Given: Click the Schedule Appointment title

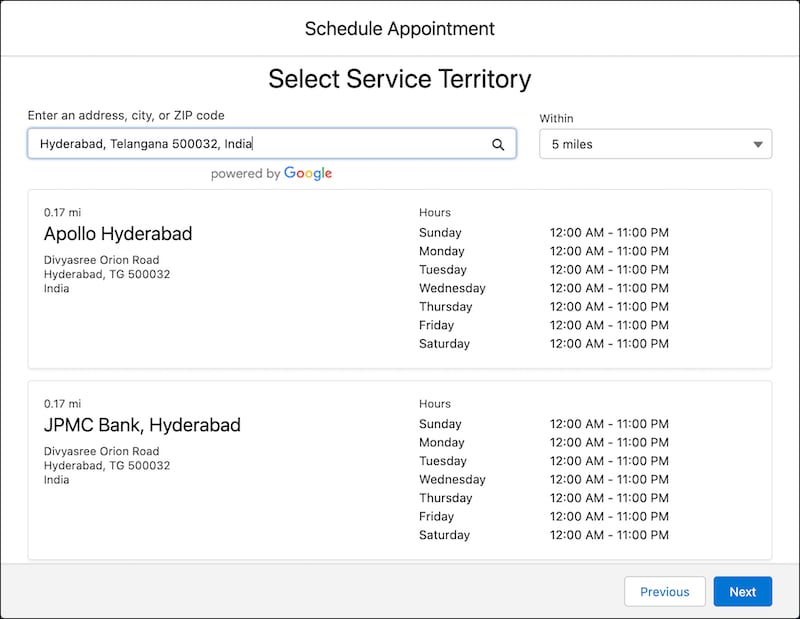Looking at the screenshot, I should tap(399, 29).
